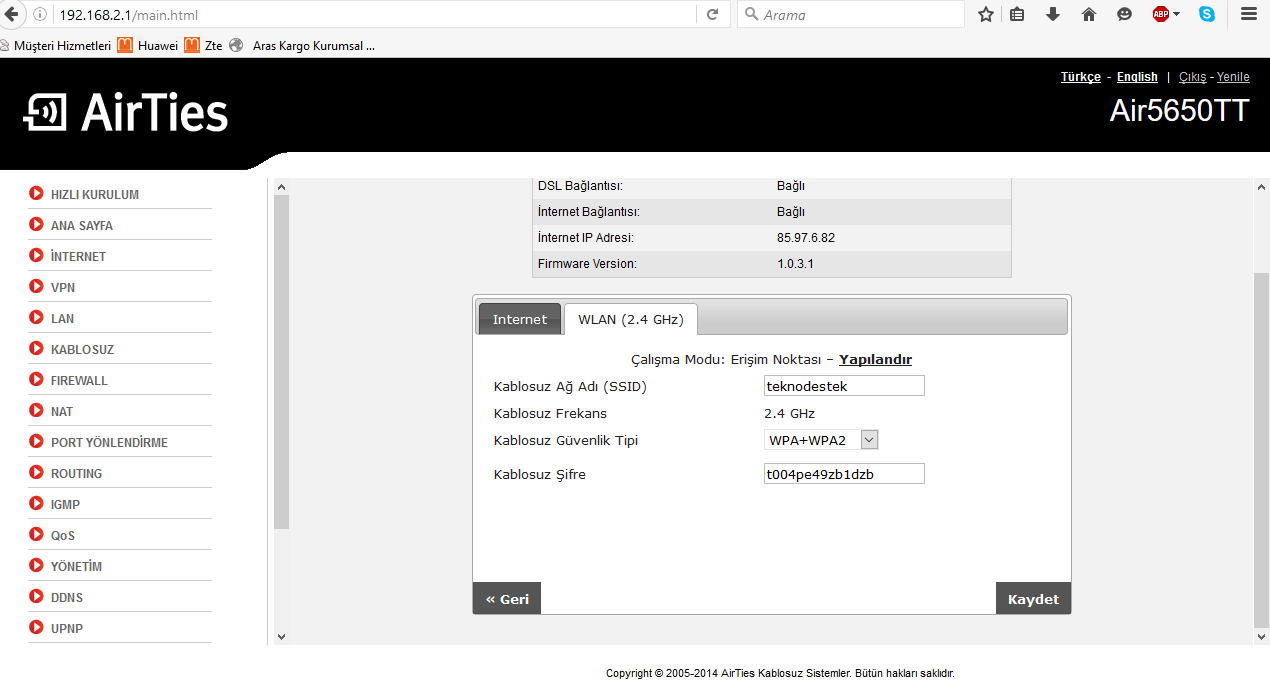Open PORT YÖNLENDİRME menu item
The width and height of the screenshot is (1270, 683).
[x=109, y=443]
